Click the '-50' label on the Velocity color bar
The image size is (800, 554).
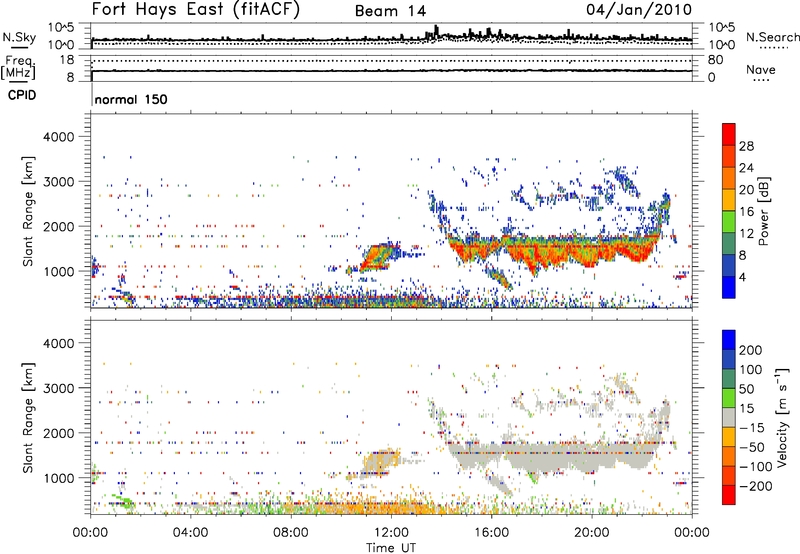coord(751,447)
